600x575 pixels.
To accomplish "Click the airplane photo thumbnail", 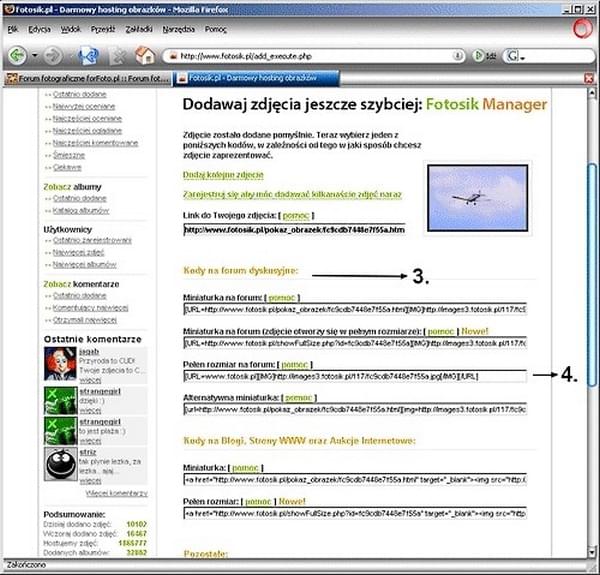I will (x=478, y=198).
